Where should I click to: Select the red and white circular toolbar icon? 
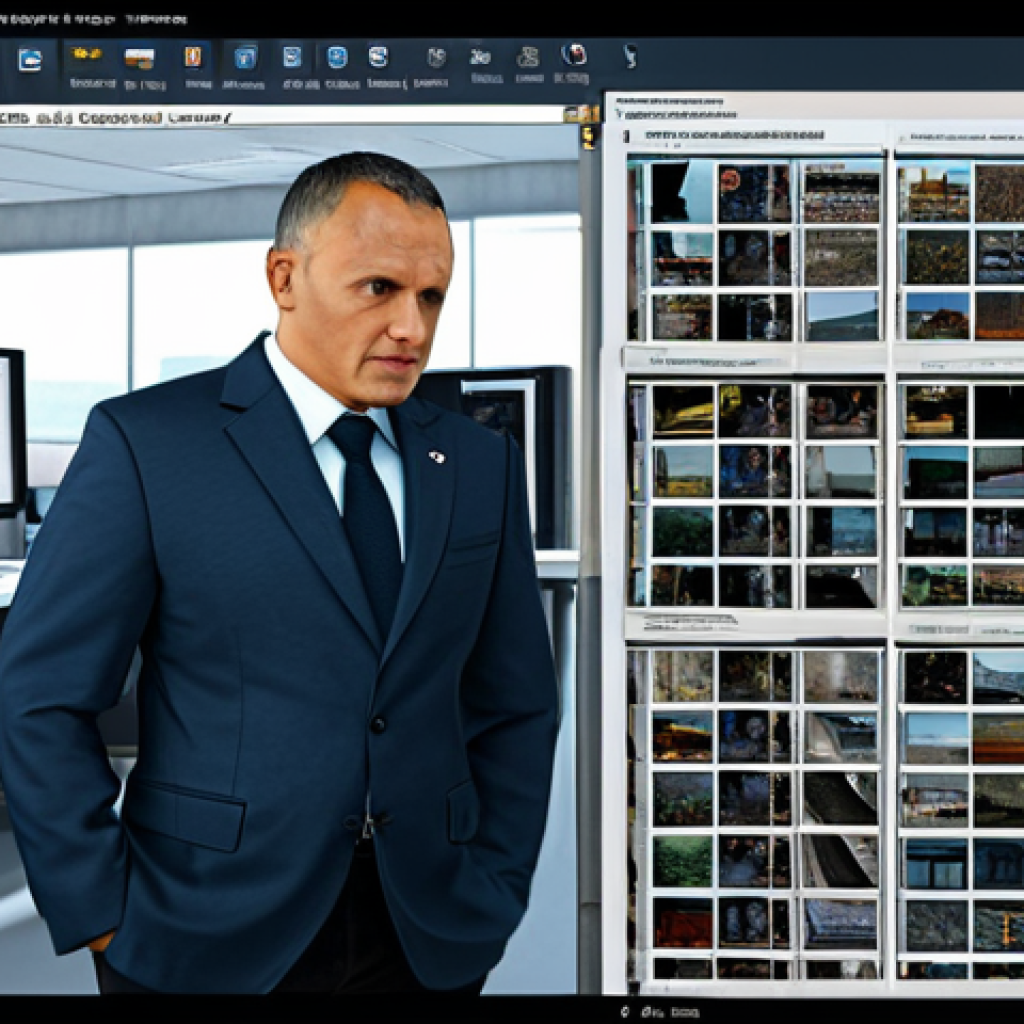click(573, 55)
